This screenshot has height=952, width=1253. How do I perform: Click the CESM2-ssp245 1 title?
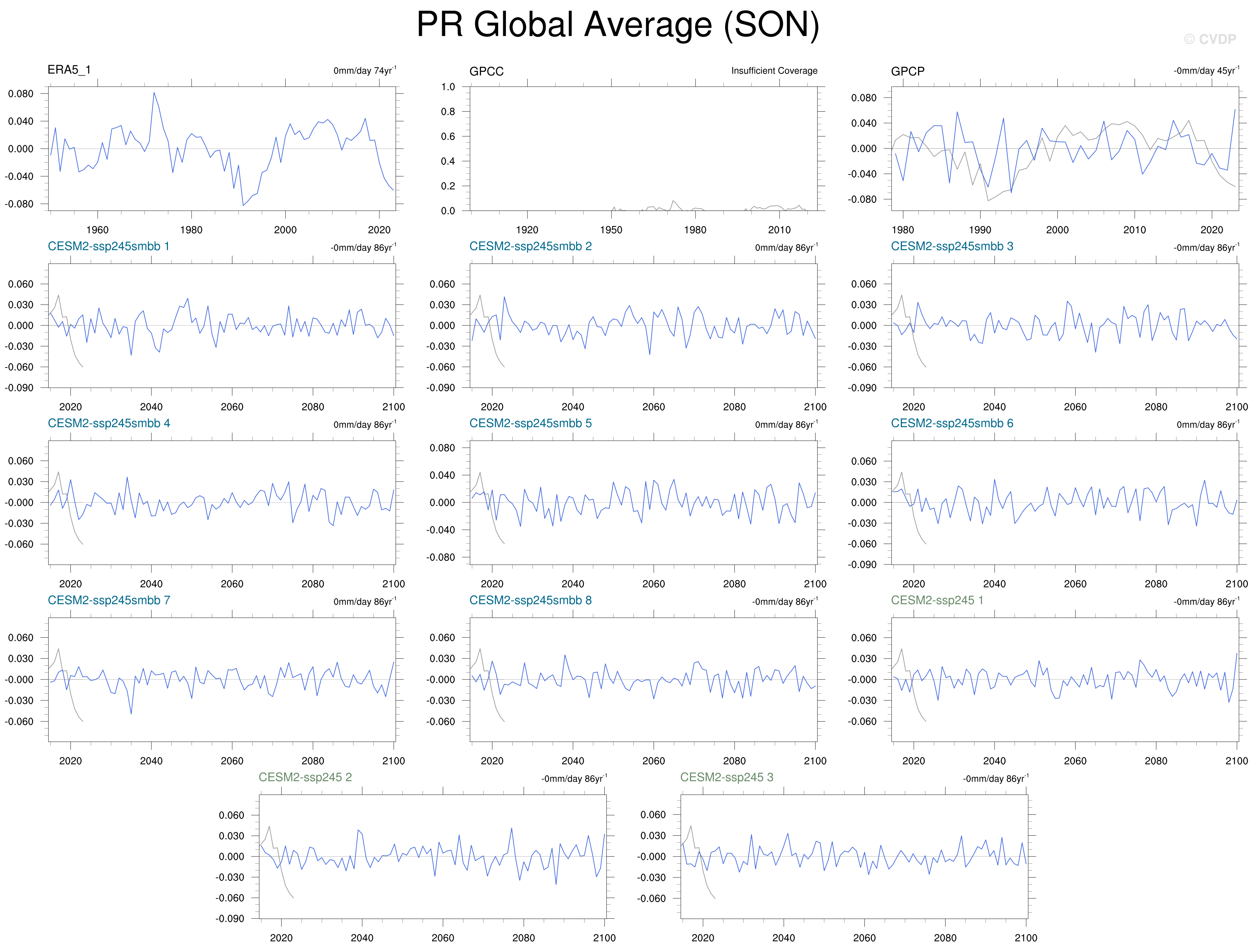pos(937,600)
